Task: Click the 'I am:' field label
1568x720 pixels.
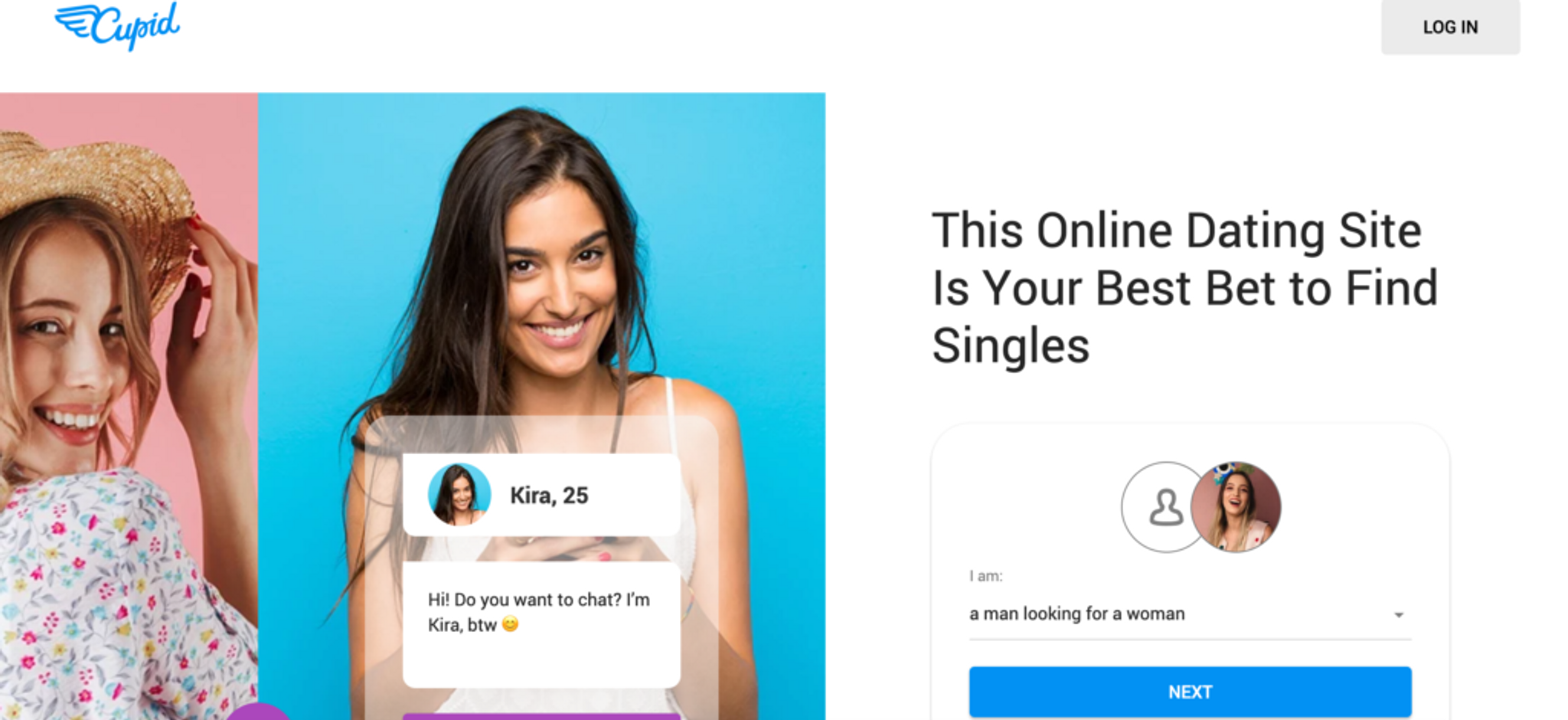Action: 985,576
